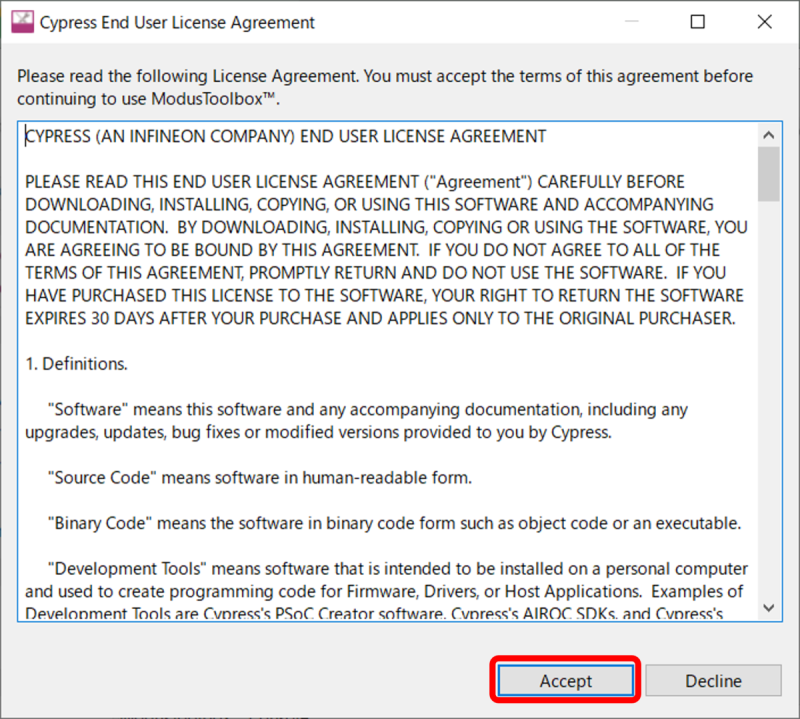Click the line starting '"Development Tools" means software'

click(397, 568)
